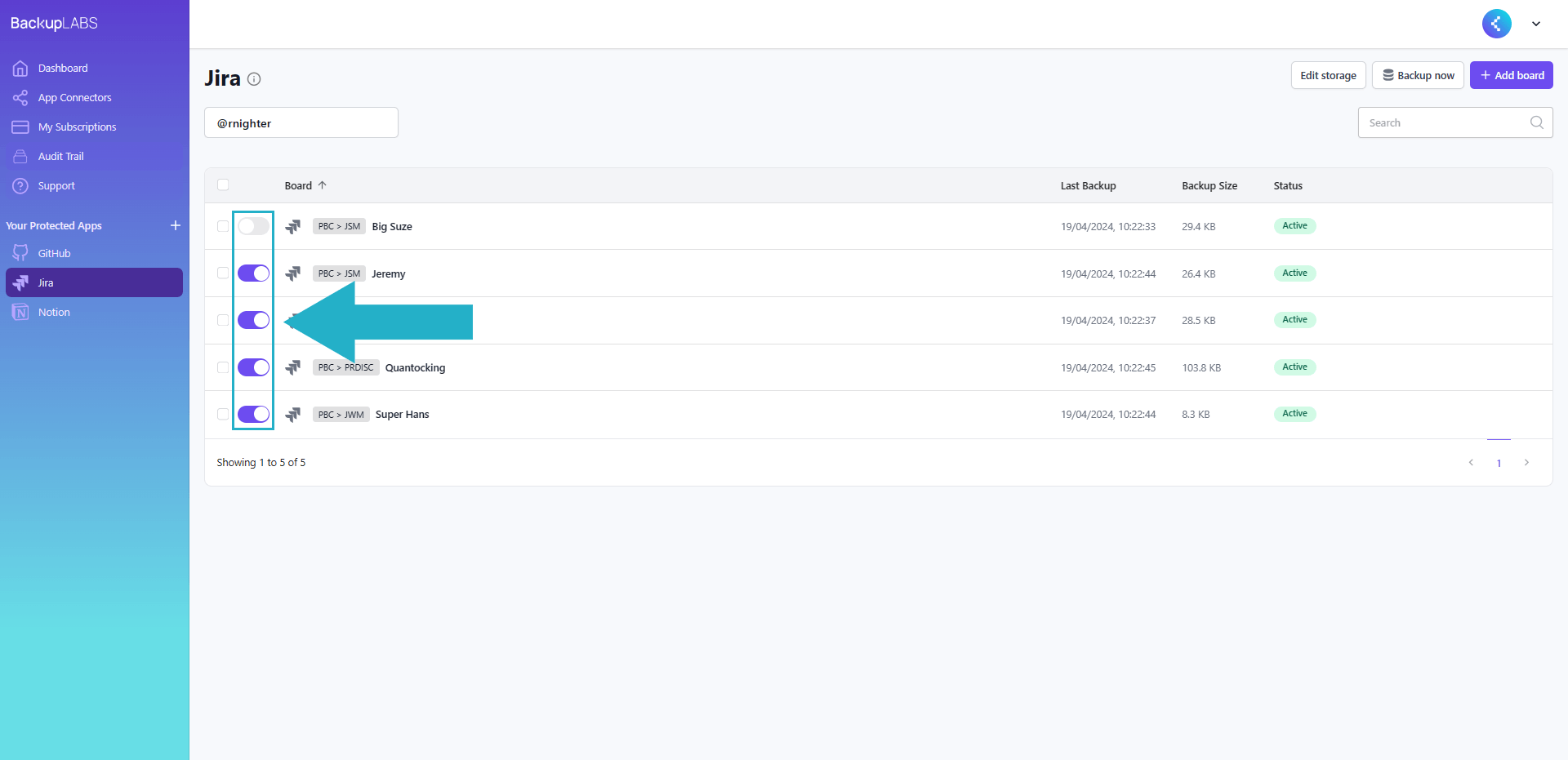This screenshot has height=760, width=1568.
Task: Click the GitHub icon in Protected Apps
Action: coord(20,254)
